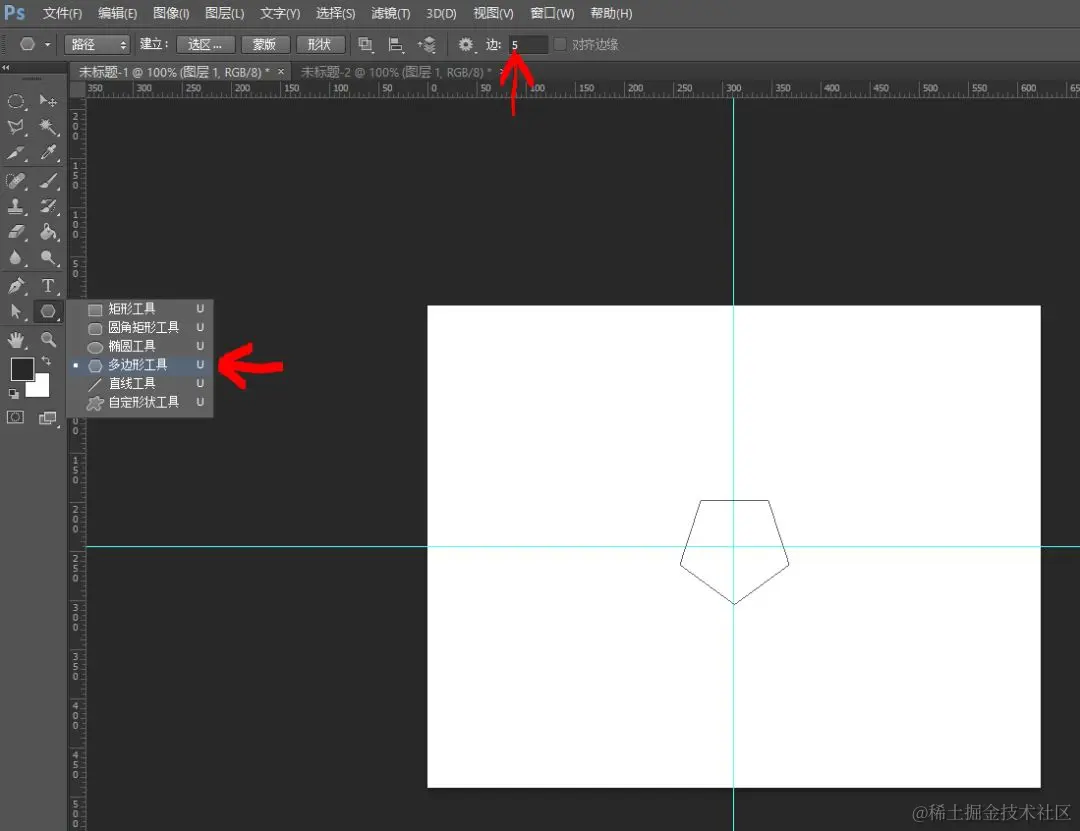Select the Eraser tool
The width and height of the screenshot is (1080, 831).
pos(16,232)
